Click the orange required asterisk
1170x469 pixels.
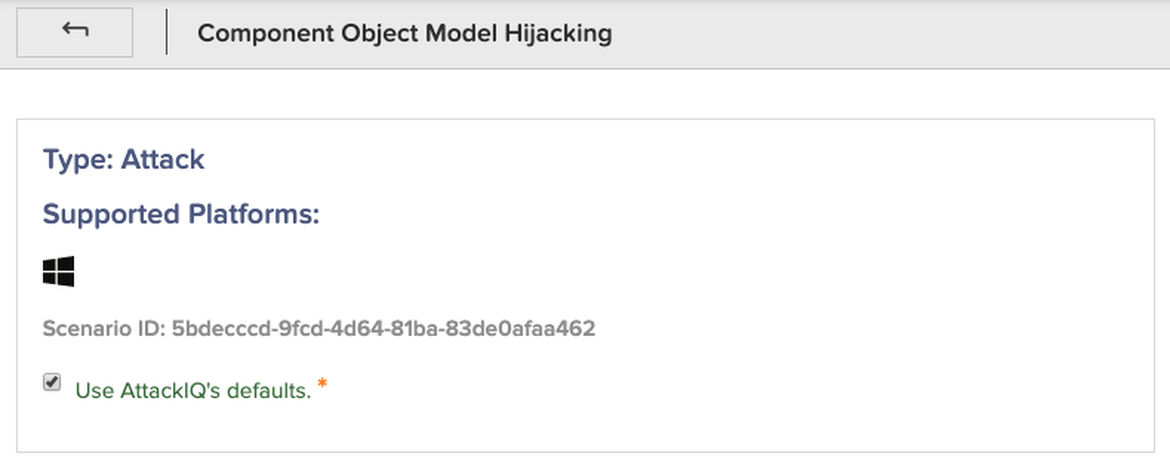coord(322,384)
